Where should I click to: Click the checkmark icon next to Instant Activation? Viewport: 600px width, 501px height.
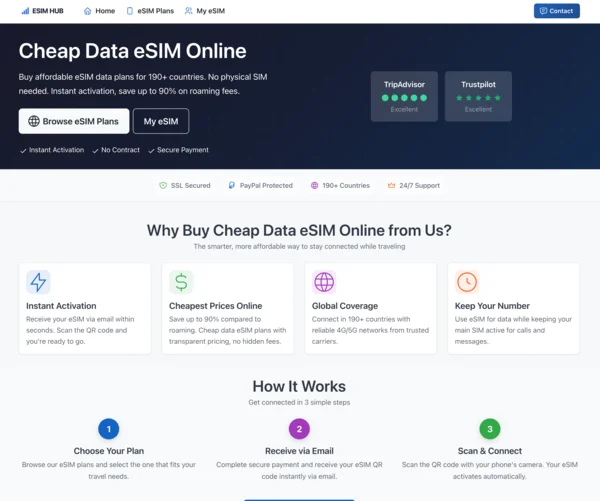23,151
